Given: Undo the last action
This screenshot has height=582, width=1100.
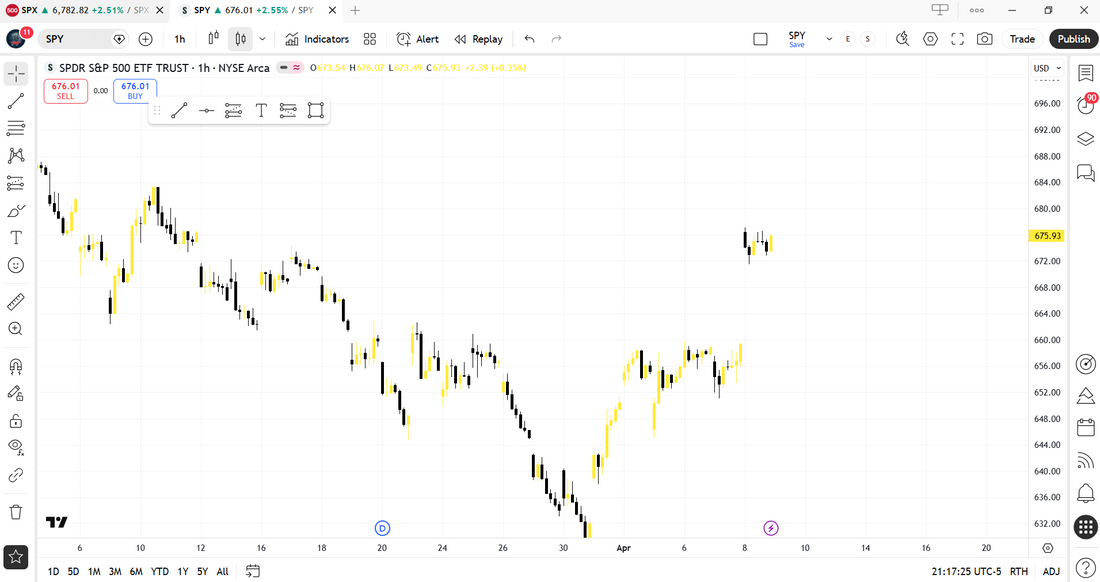Looking at the screenshot, I should click(x=530, y=39).
